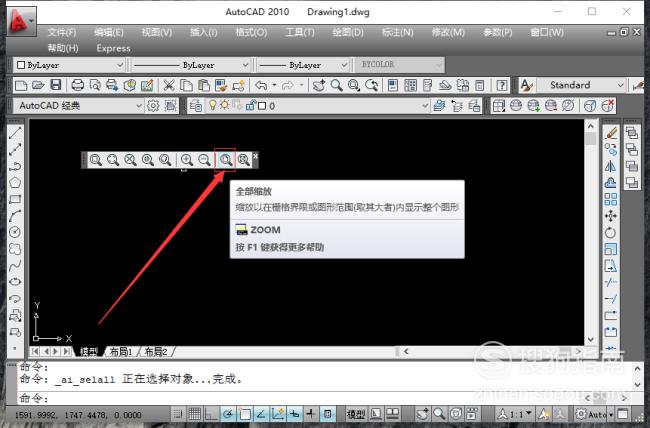This screenshot has height=428, width=650.
Task: Click Zoom All in floating zoom toolbar
Action: 226,160
